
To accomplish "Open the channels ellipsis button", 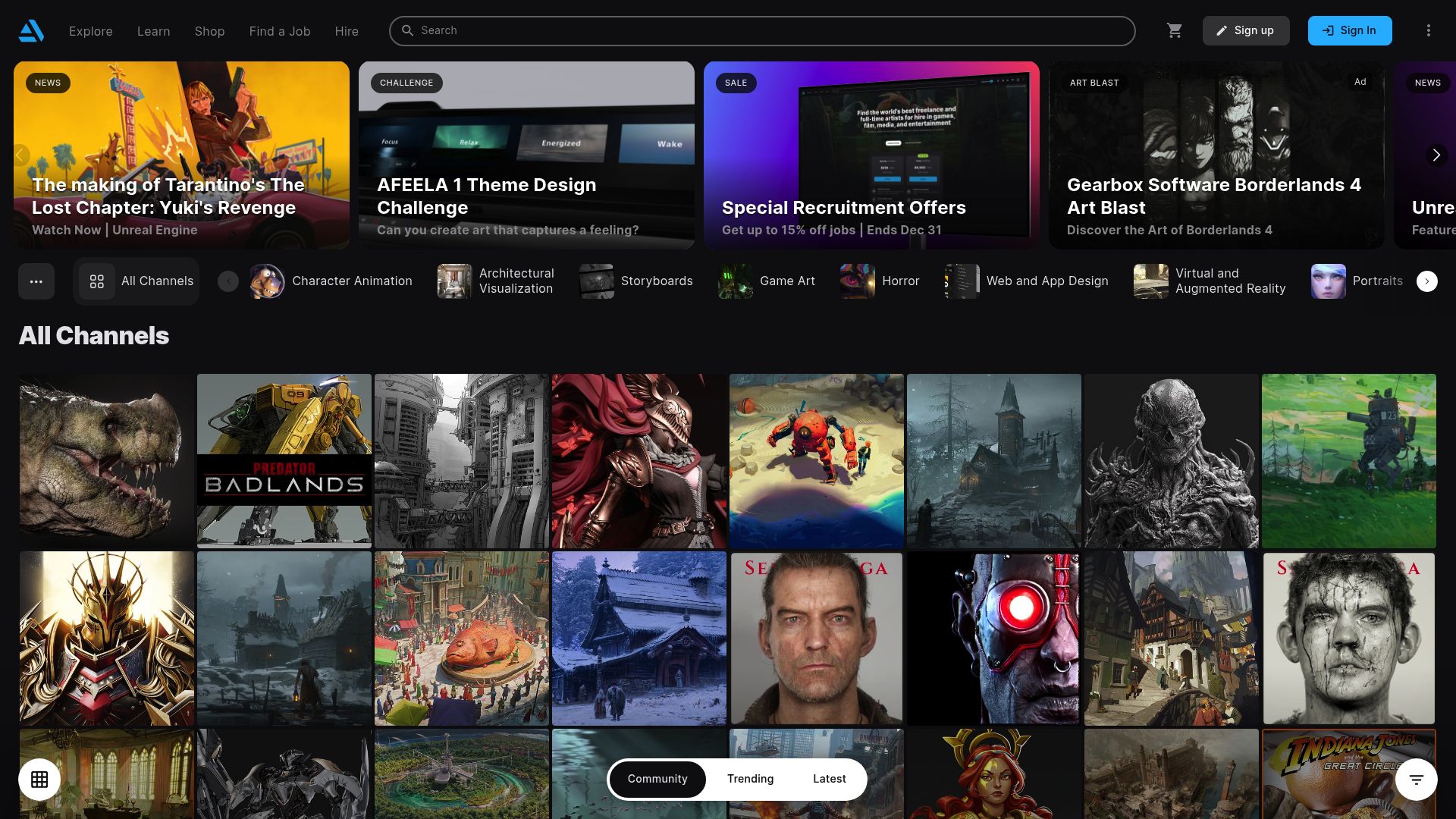I will [x=36, y=281].
